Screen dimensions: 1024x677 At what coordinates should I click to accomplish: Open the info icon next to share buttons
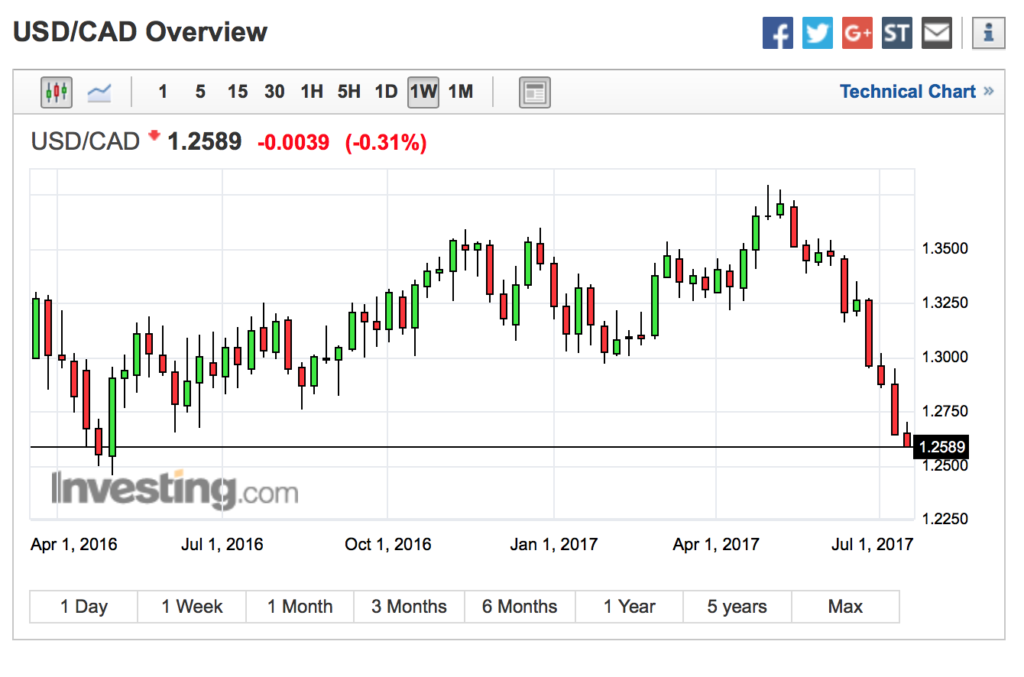988,33
